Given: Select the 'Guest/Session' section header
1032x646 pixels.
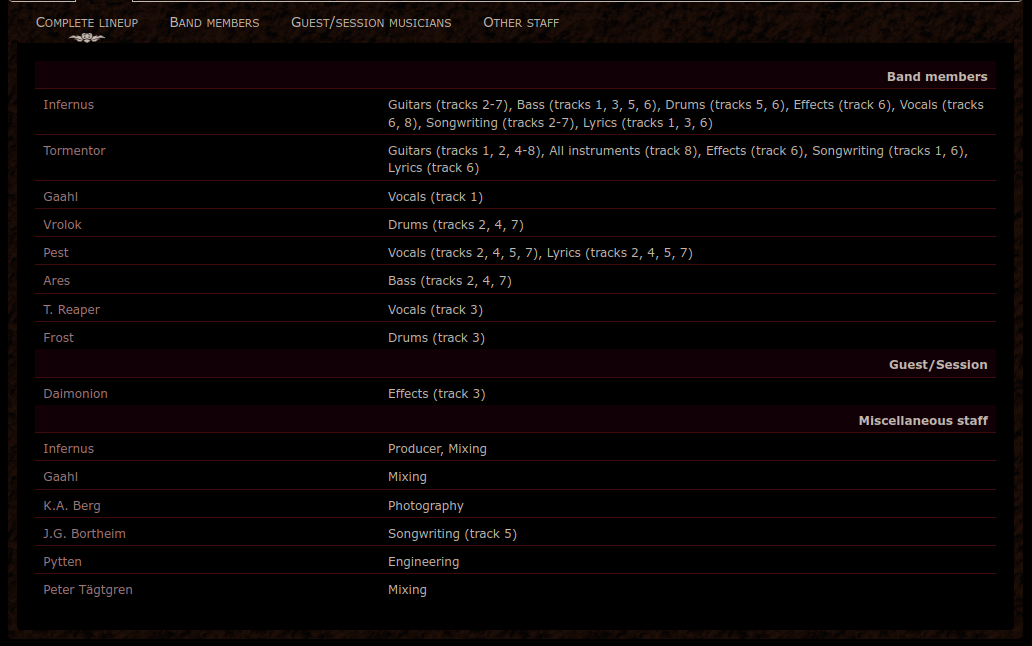Looking at the screenshot, I should pos(938,364).
